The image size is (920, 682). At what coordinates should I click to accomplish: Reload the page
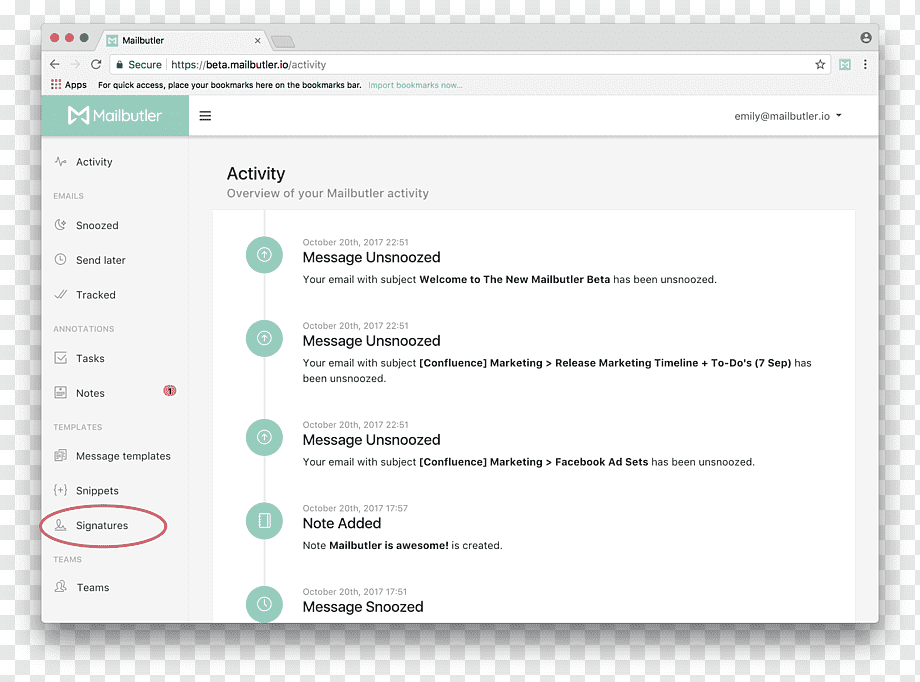pos(96,65)
